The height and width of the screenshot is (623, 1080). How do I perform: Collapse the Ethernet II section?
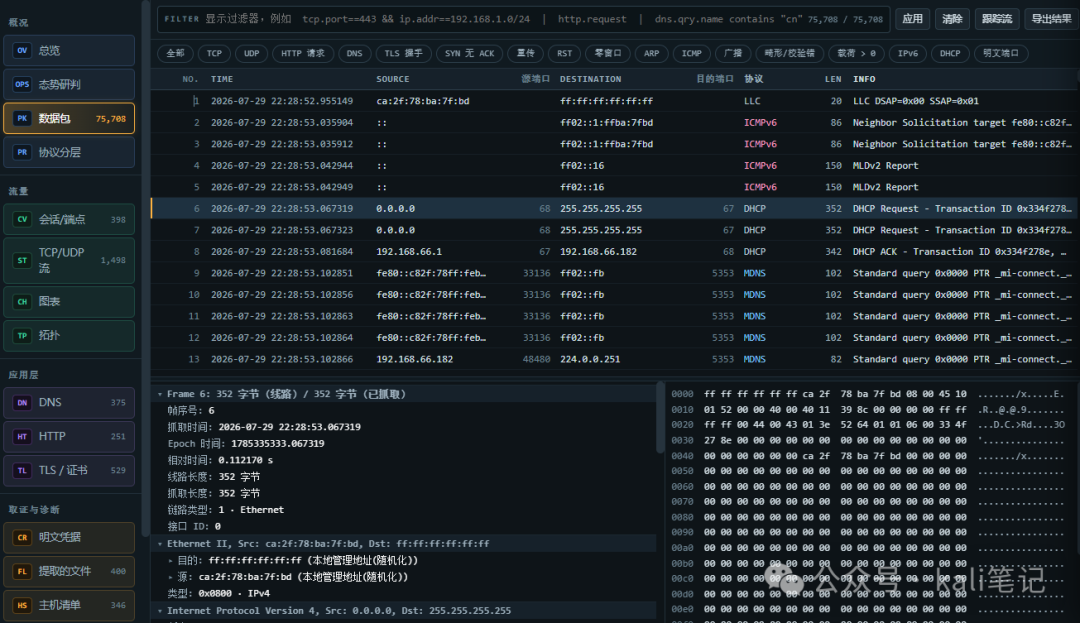[160, 544]
